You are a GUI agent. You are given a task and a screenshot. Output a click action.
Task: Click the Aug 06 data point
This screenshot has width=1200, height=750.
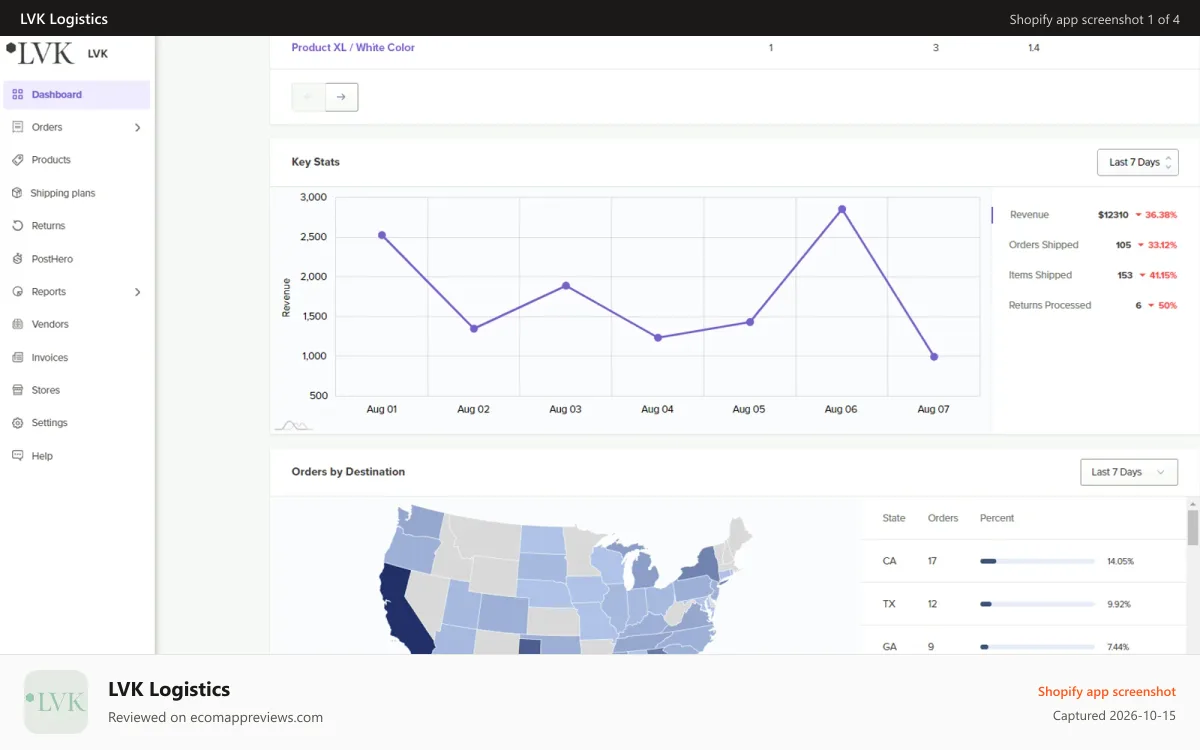point(842,209)
